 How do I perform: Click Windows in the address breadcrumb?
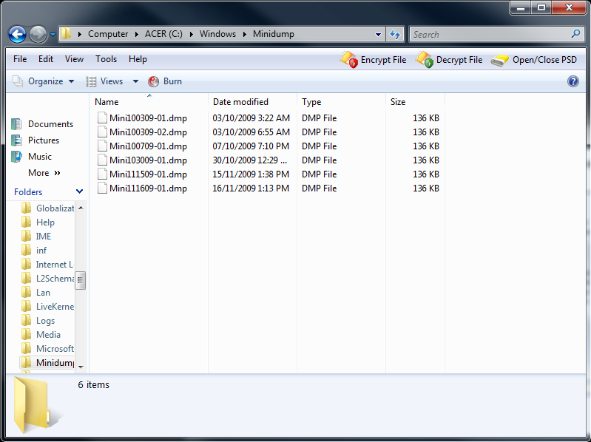pos(217,34)
